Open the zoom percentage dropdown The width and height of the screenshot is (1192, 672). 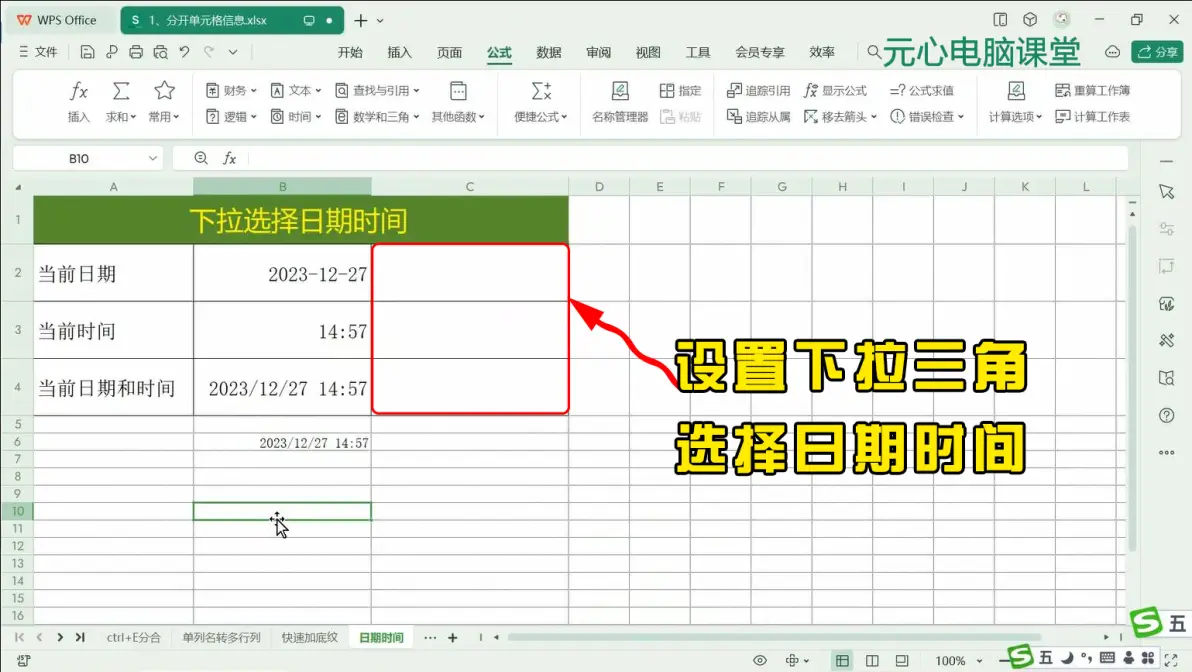(979, 661)
